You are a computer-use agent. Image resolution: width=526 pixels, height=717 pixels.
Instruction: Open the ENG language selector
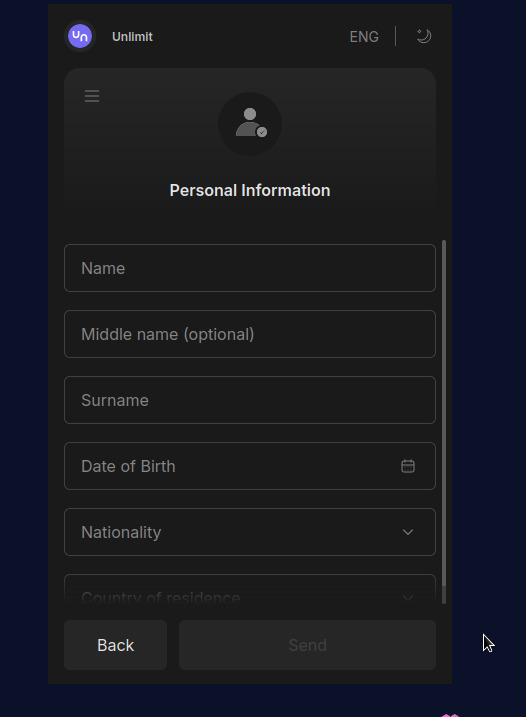[364, 37]
